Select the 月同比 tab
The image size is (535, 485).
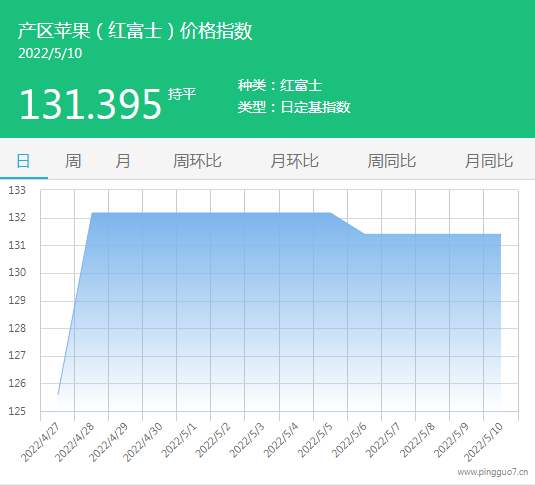coord(489,161)
